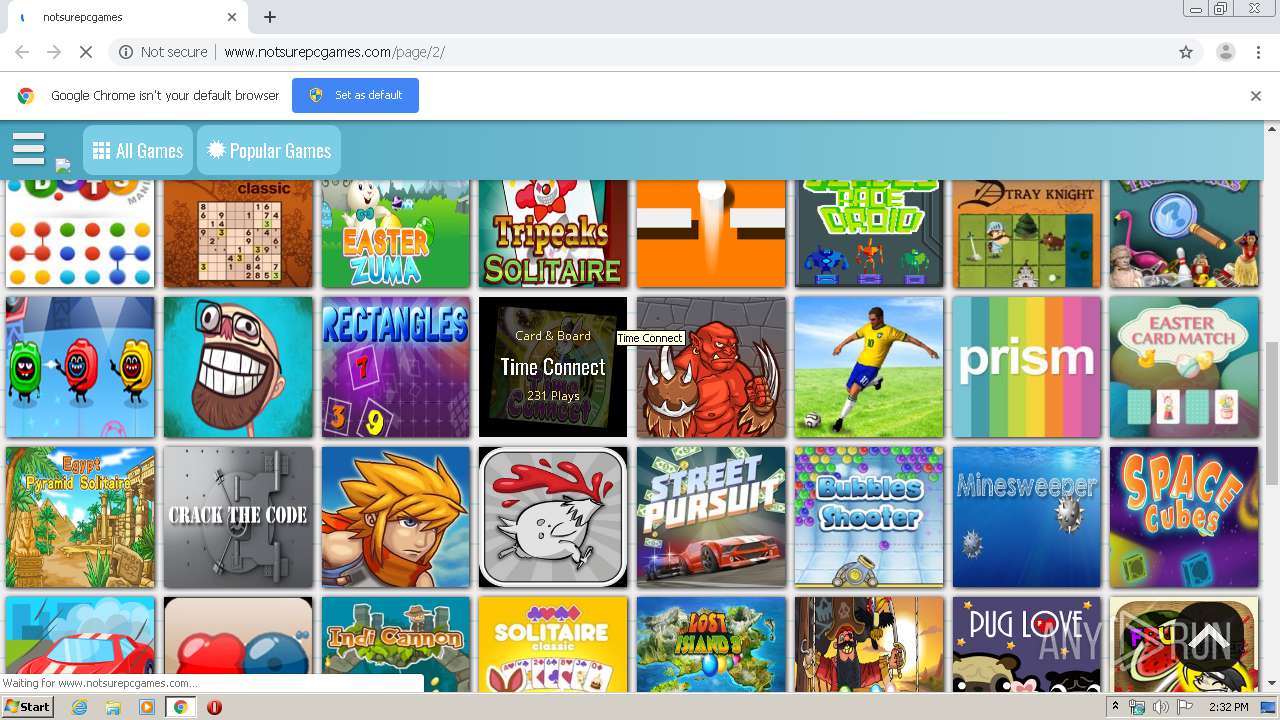Open the flamingo hidden objects game thumbnail
The height and width of the screenshot is (720, 1280).
(1184, 234)
